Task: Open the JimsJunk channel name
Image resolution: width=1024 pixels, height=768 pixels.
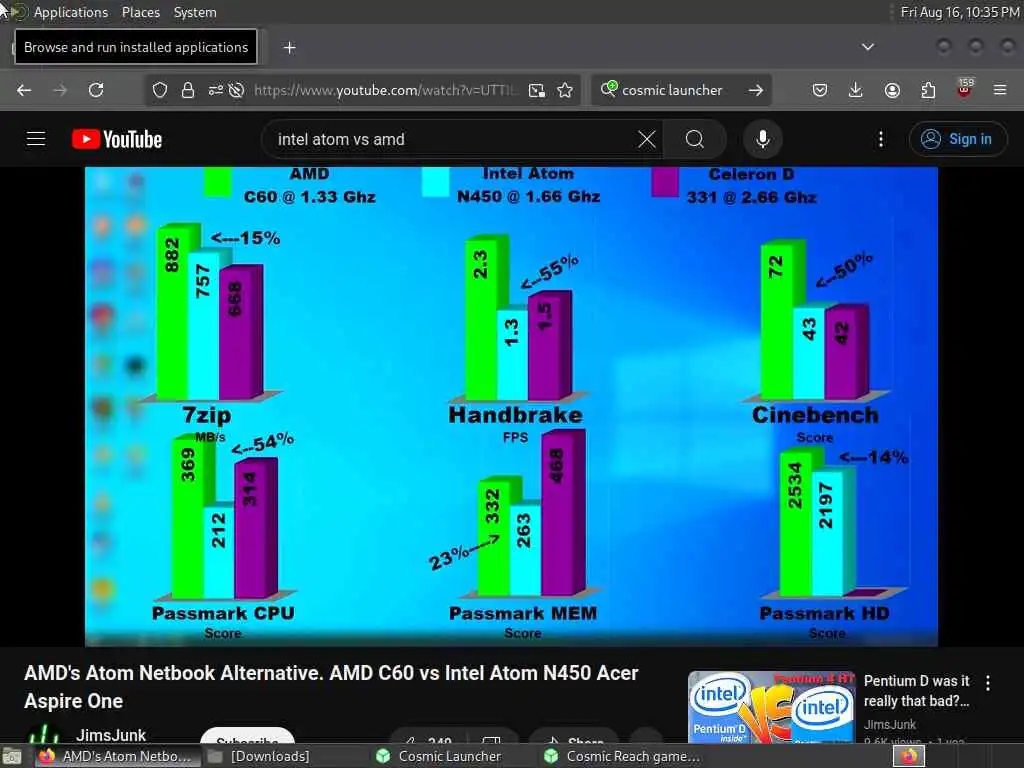Action: [x=111, y=735]
